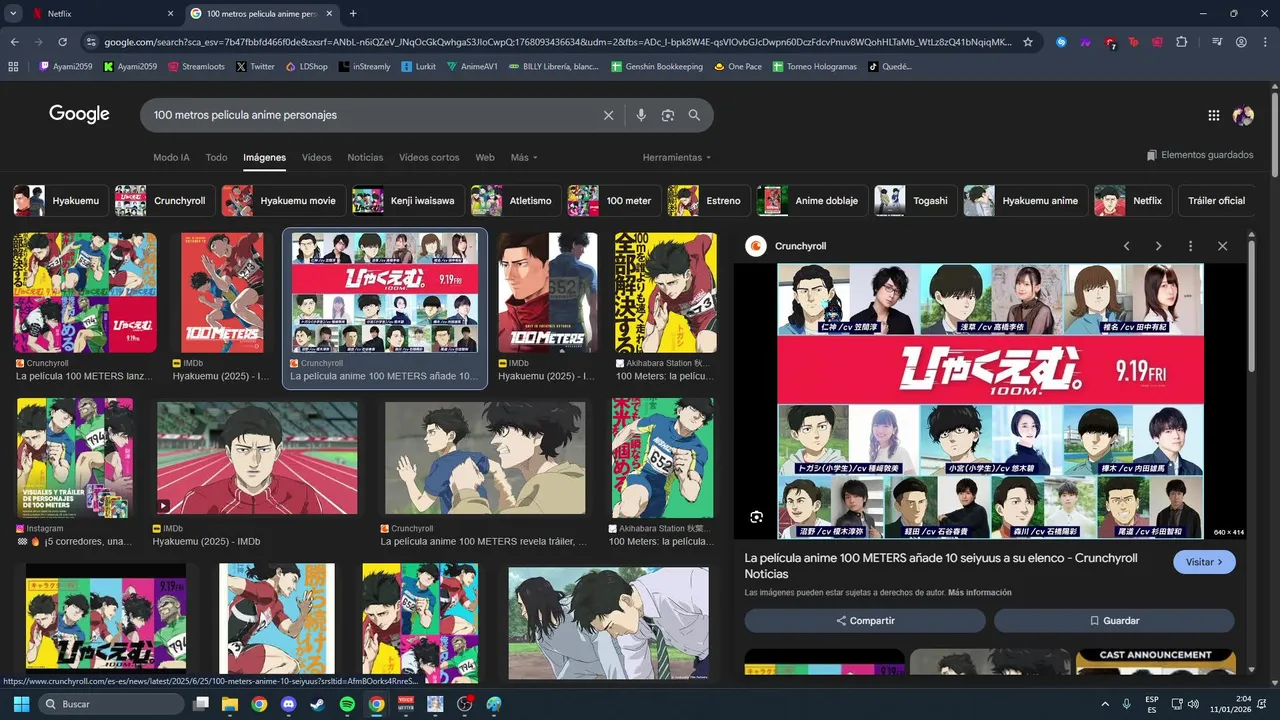Click the Shazam extension icon
This screenshot has width=1280, height=720.
click(x=1062, y=42)
